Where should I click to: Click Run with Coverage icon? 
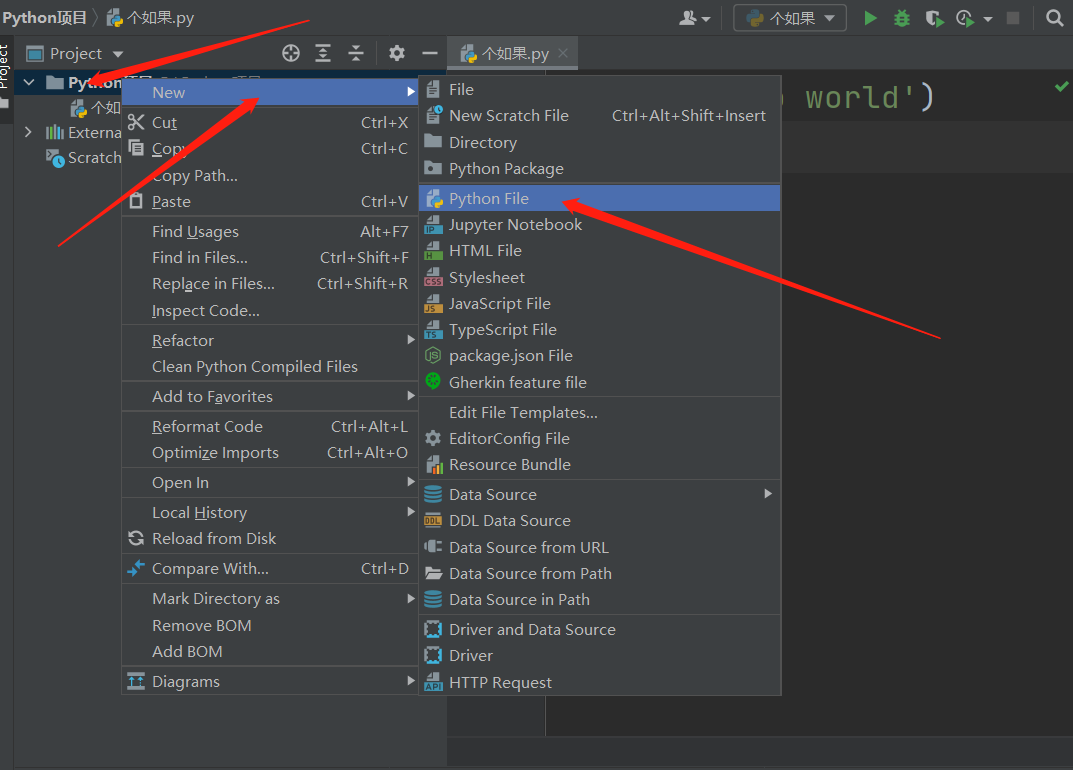coord(934,18)
